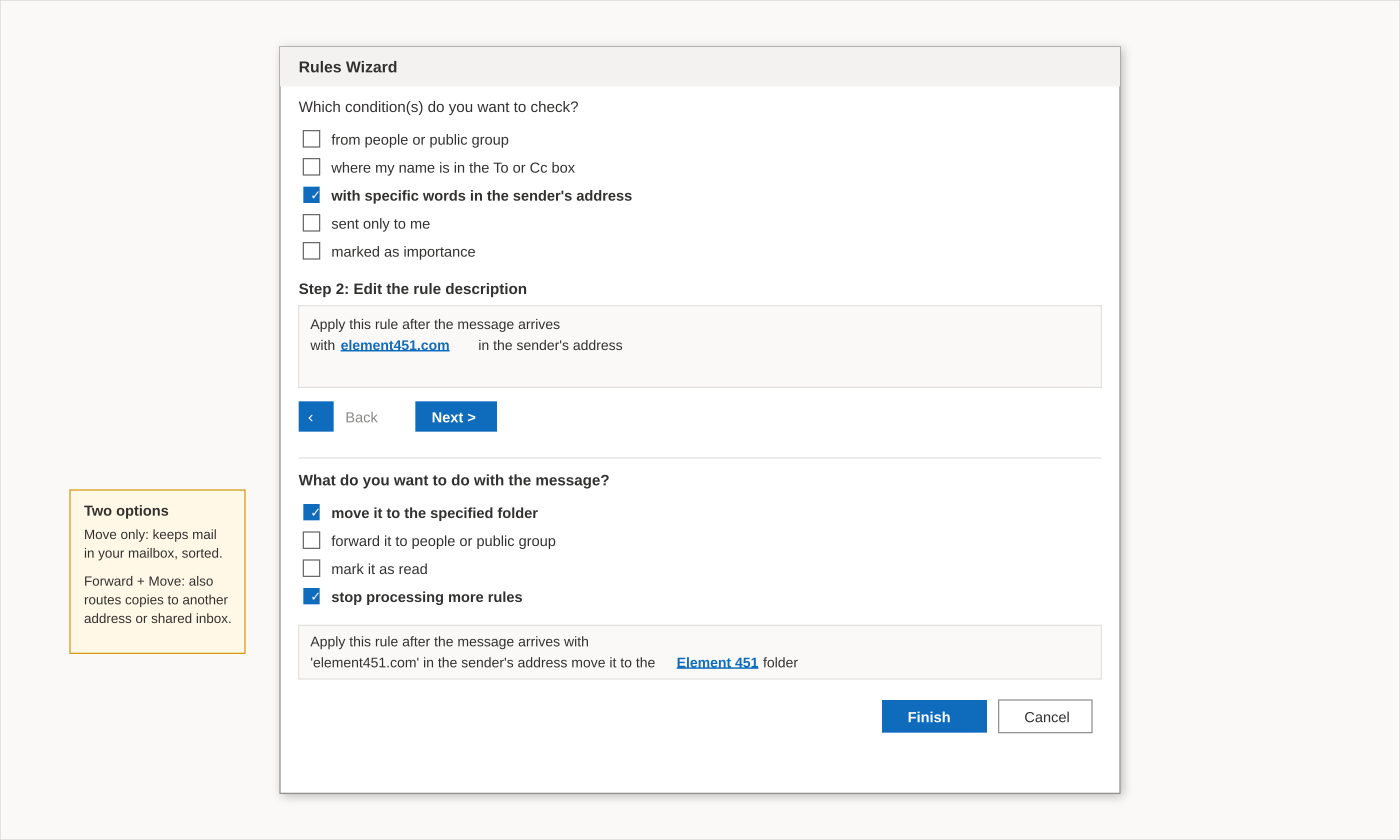Click the blue back chevron icon
This screenshot has height=840, width=1400.
click(316, 417)
